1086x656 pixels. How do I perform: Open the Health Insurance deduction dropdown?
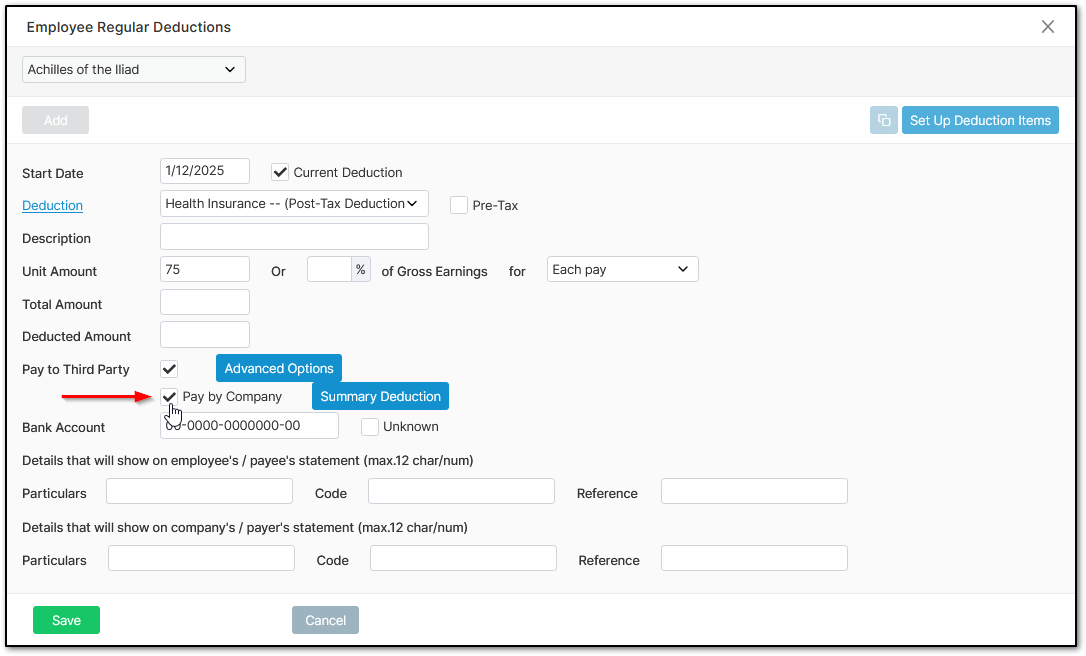click(294, 204)
